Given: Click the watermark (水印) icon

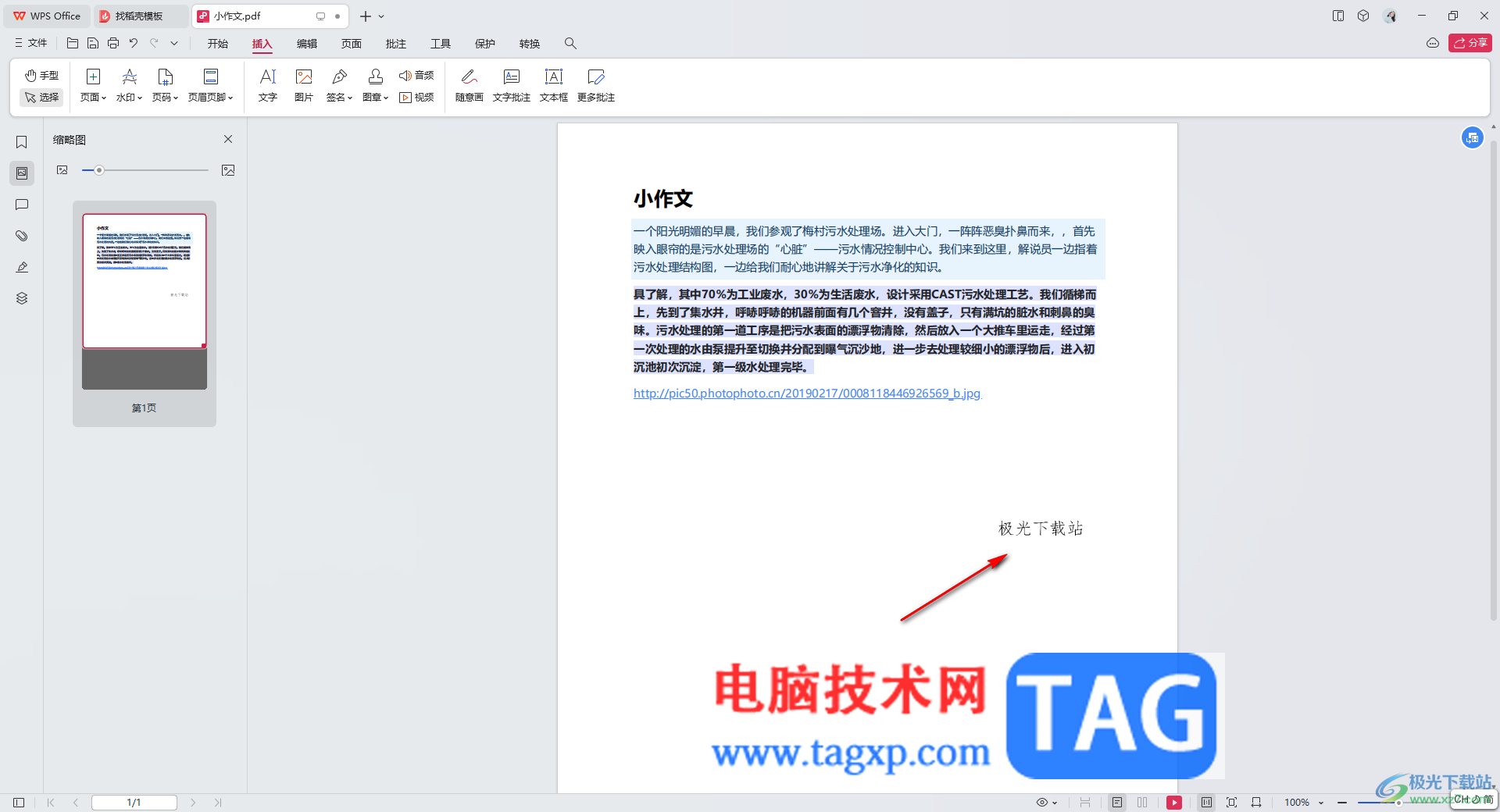Looking at the screenshot, I should coord(129,77).
